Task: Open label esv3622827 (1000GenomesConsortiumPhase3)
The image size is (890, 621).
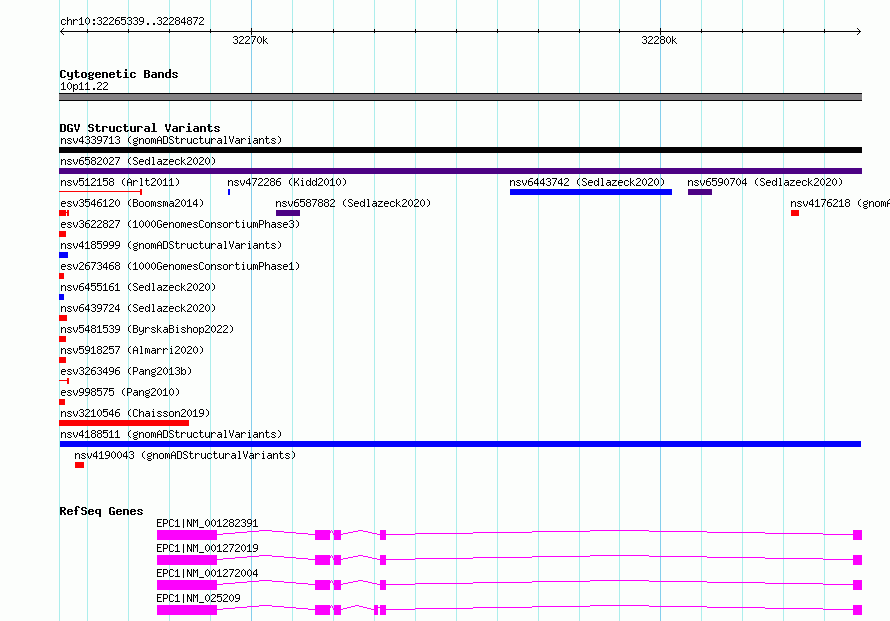Action: coord(180,224)
